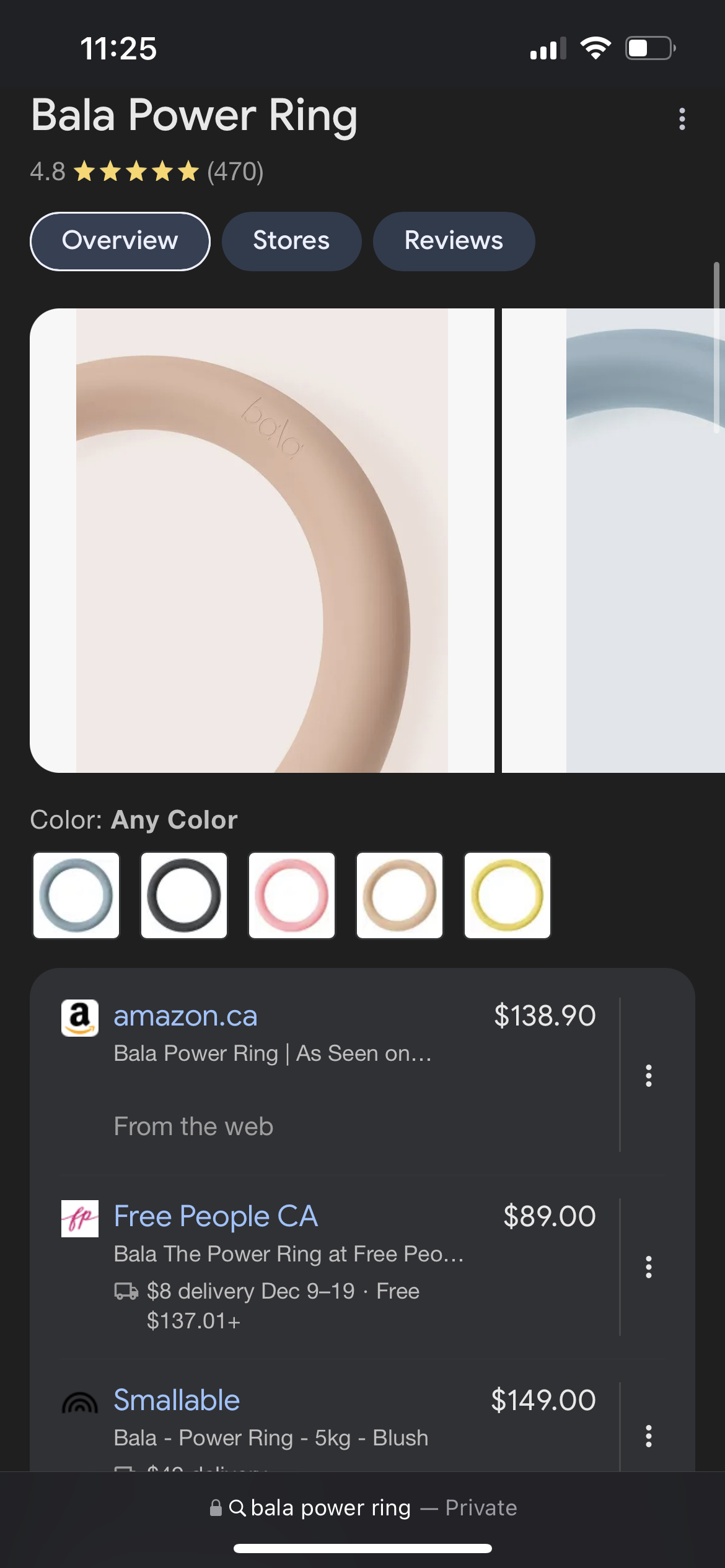Image resolution: width=725 pixels, height=1568 pixels.
Task: Choose the black ring color swatch
Action: click(184, 895)
